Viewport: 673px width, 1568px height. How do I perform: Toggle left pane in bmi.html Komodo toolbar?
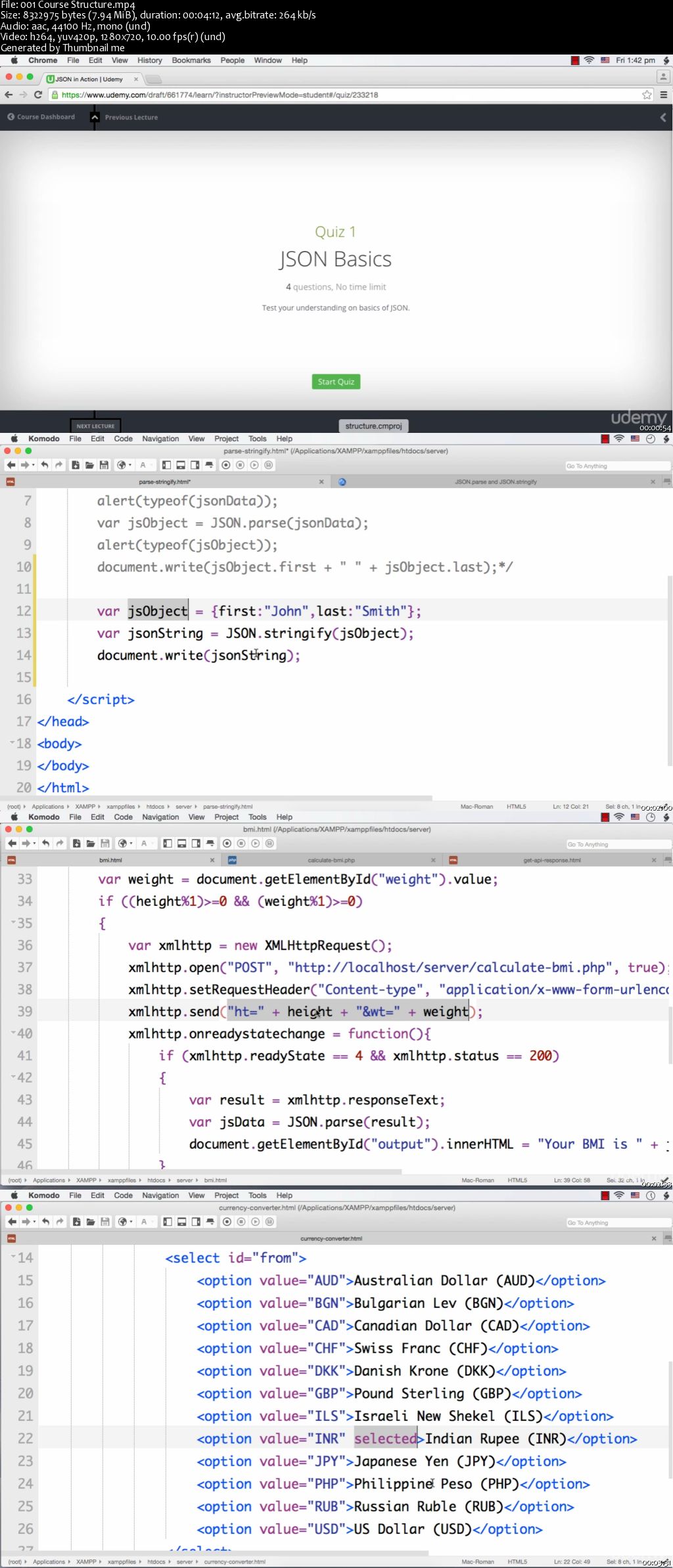pyautogui.click(x=168, y=843)
